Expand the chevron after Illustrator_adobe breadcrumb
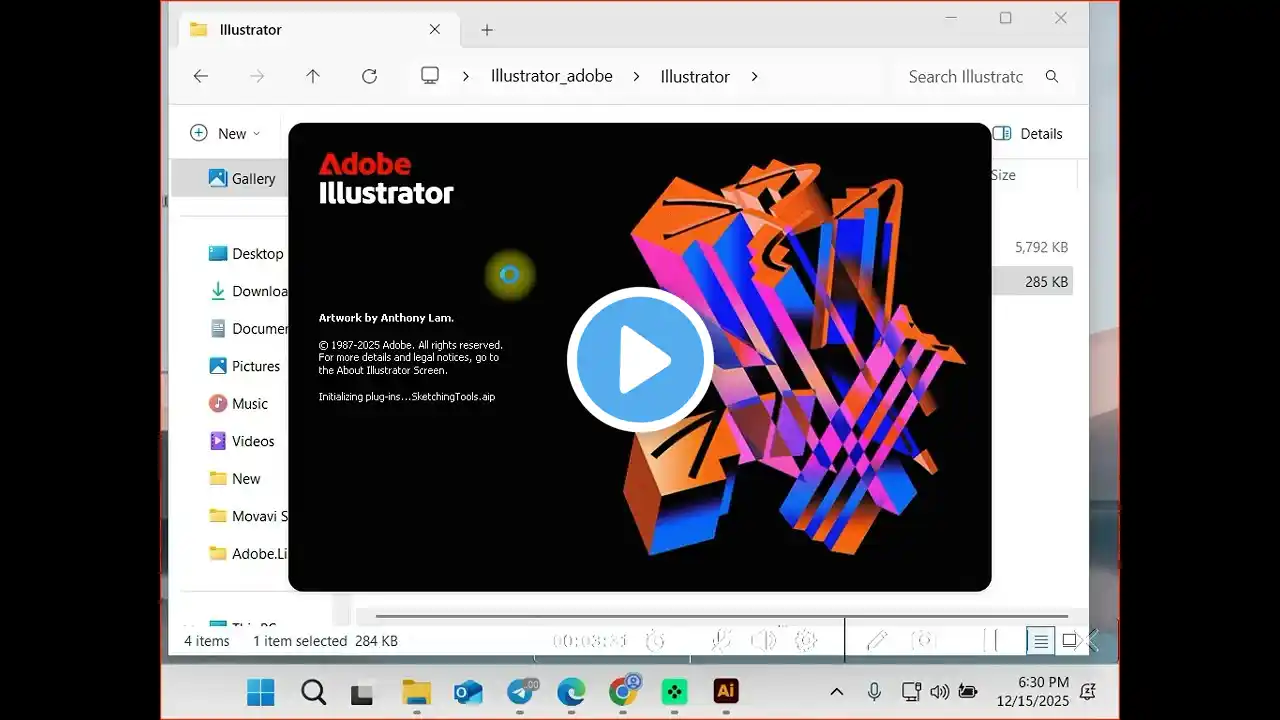 click(x=636, y=76)
